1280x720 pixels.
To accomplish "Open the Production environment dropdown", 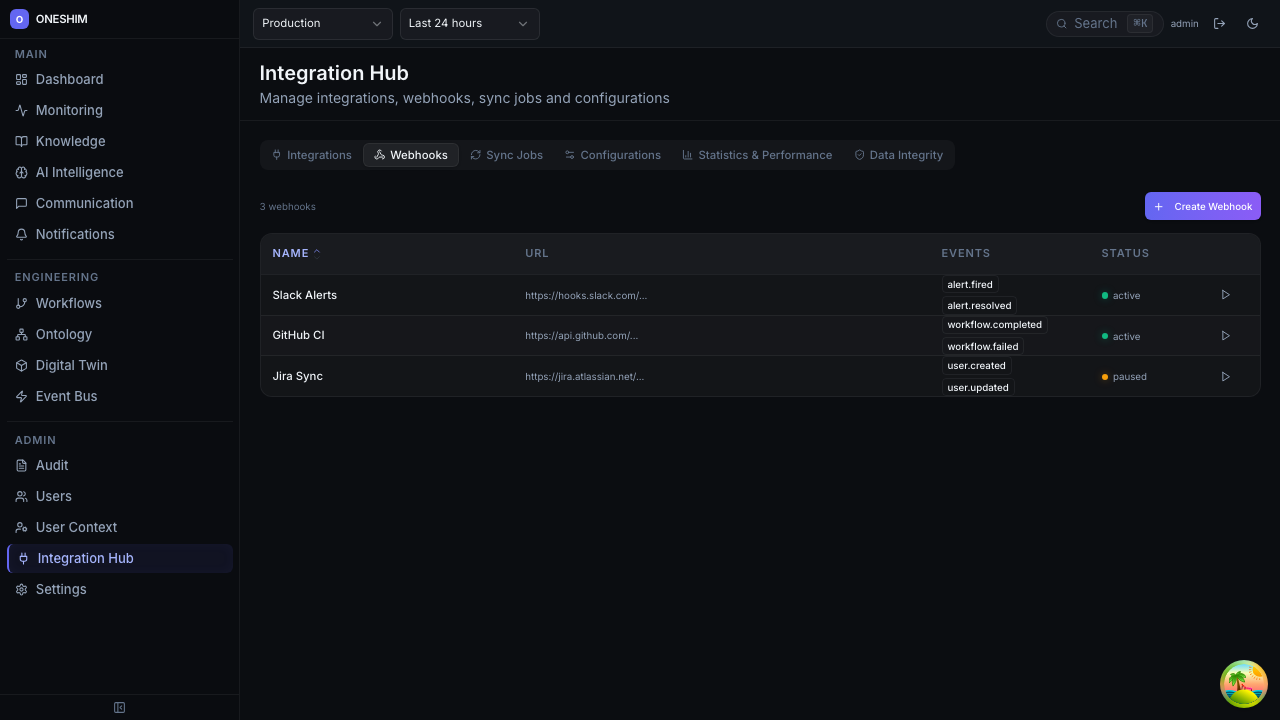I will [322, 23].
